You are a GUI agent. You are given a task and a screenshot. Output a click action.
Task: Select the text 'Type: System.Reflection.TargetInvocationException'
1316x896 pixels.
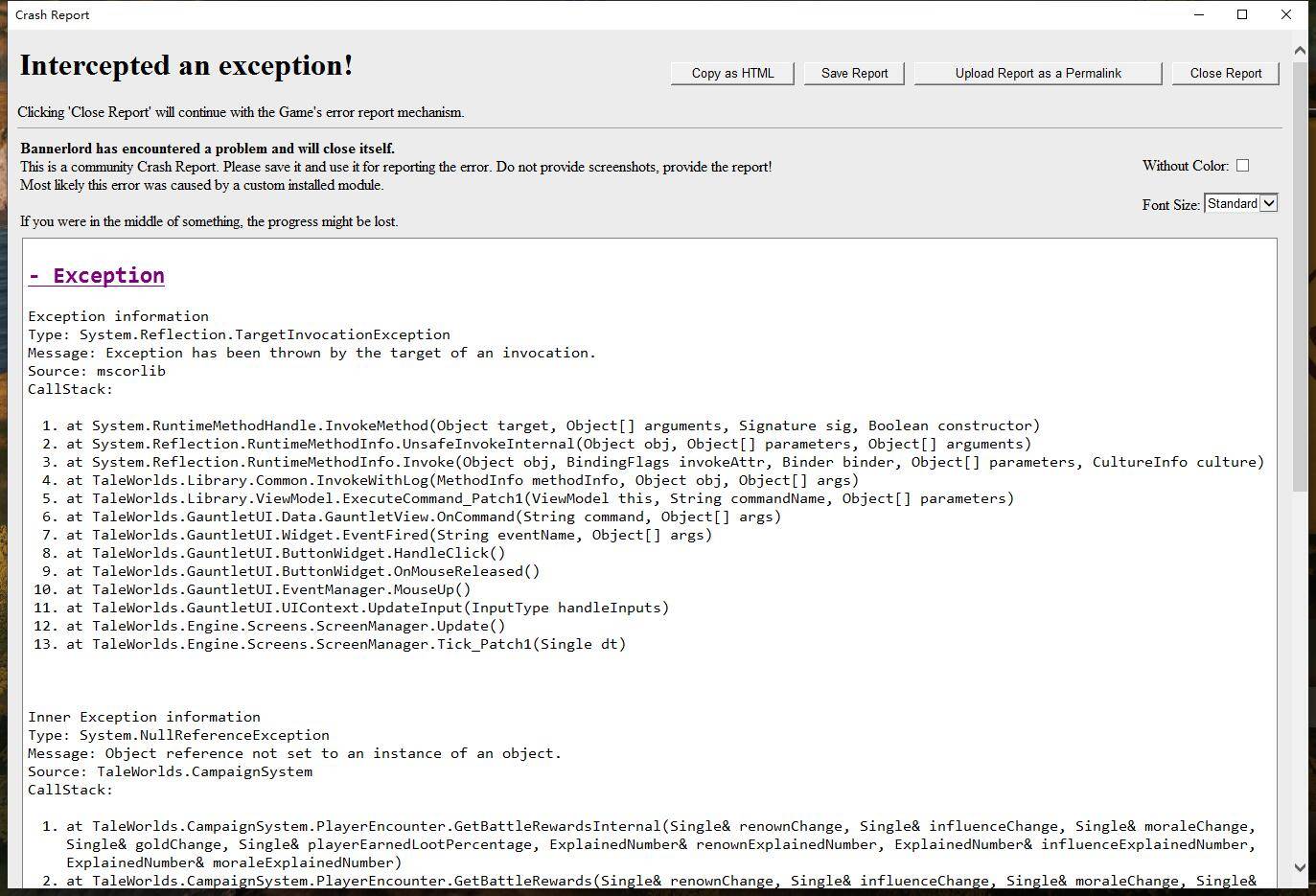pos(239,334)
